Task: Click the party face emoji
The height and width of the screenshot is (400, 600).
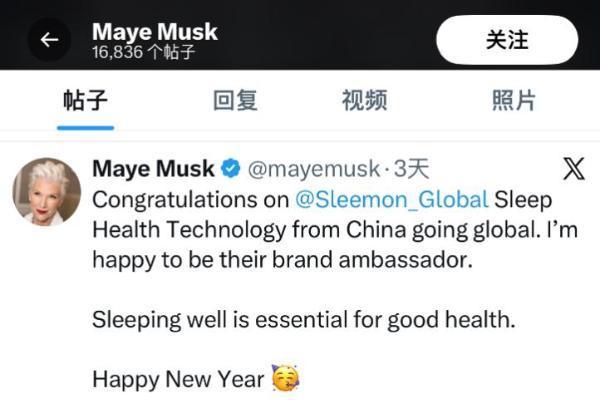Action: (285, 378)
